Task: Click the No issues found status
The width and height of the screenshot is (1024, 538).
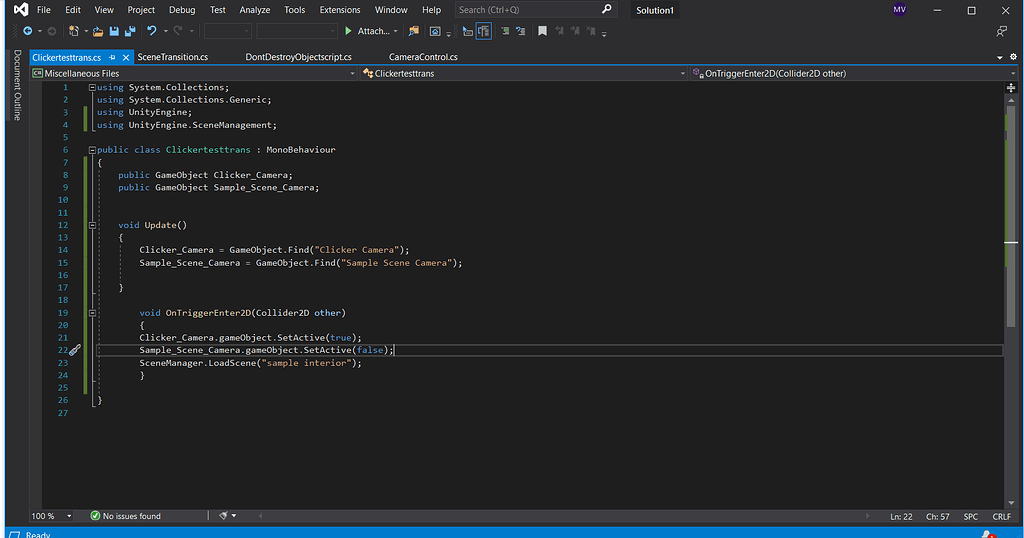Action: click(x=125, y=516)
